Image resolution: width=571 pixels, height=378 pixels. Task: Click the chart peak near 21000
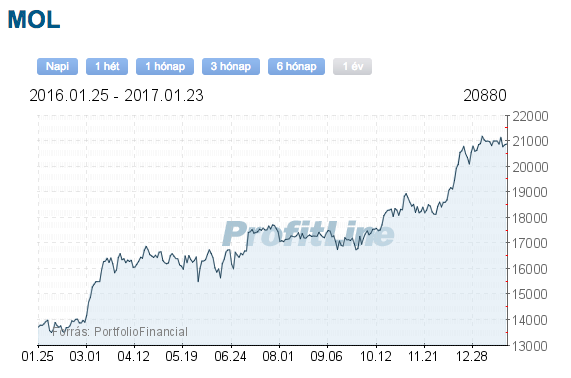(x=482, y=137)
